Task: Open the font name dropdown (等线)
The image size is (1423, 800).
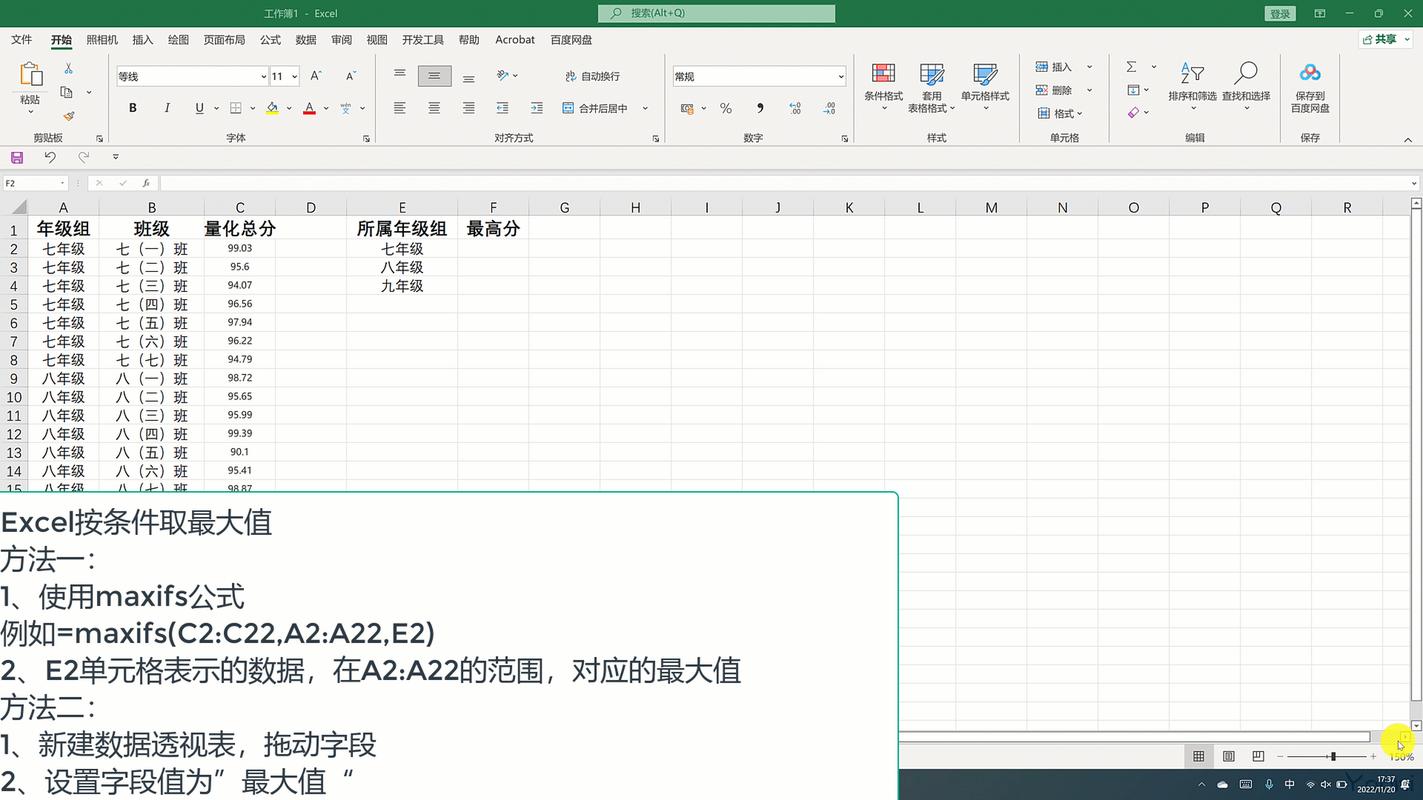Action: pyautogui.click(x=263, y=77)
